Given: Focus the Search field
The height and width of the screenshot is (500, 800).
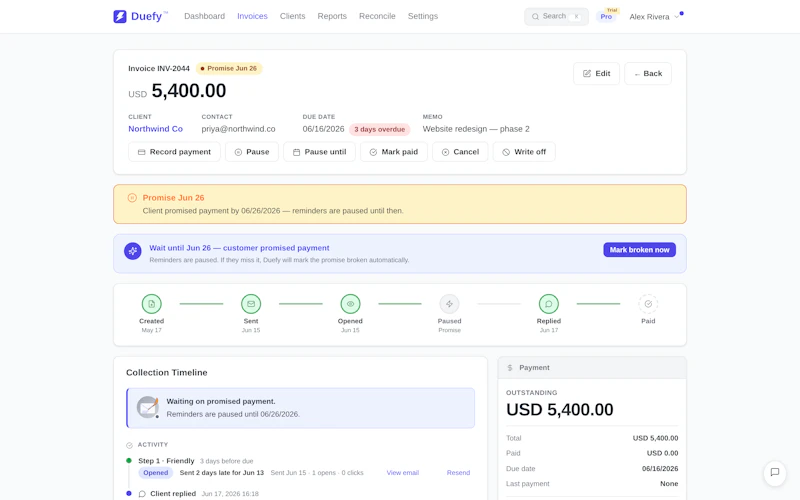Looking at the screenshot, I should coord(556,16).
